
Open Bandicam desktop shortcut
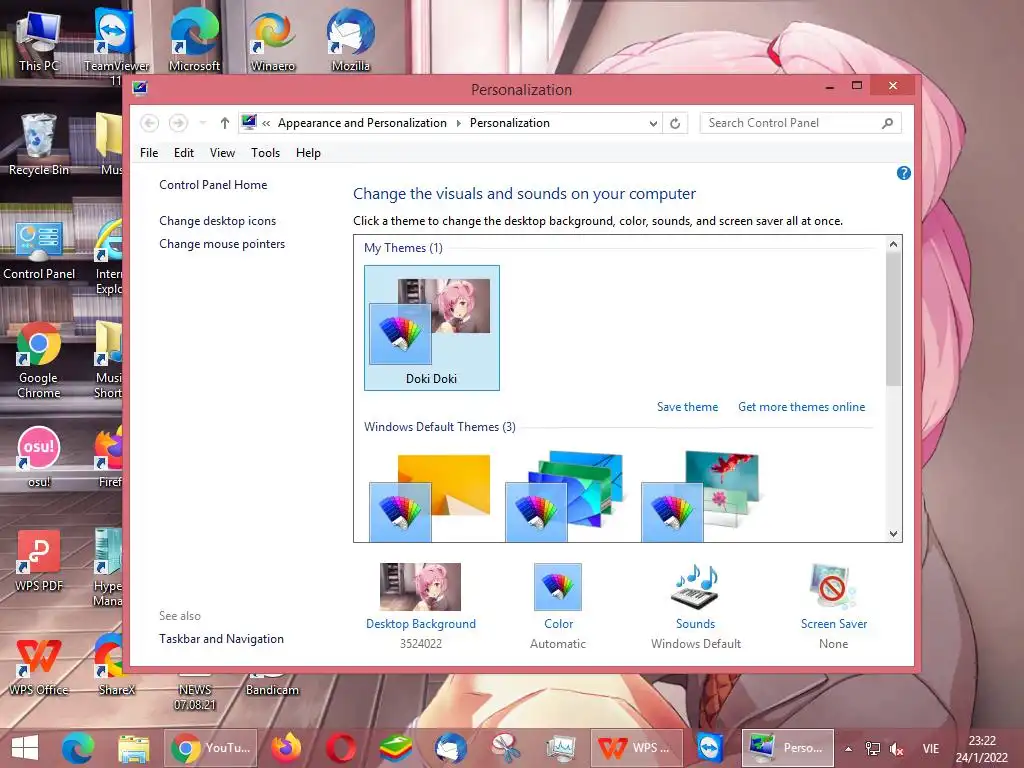click(272, 684)
